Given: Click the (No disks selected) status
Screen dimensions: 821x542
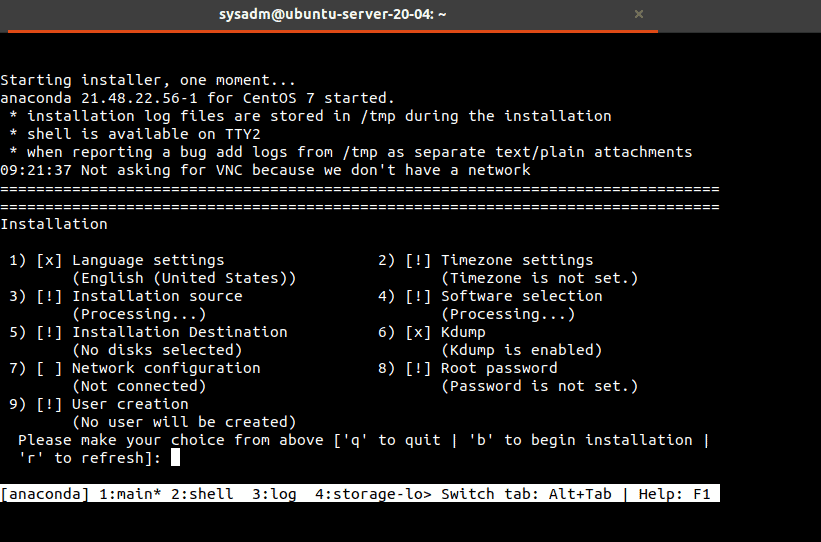Looking at the screenshot, I should pyautogui.click(x=157, y=350).
